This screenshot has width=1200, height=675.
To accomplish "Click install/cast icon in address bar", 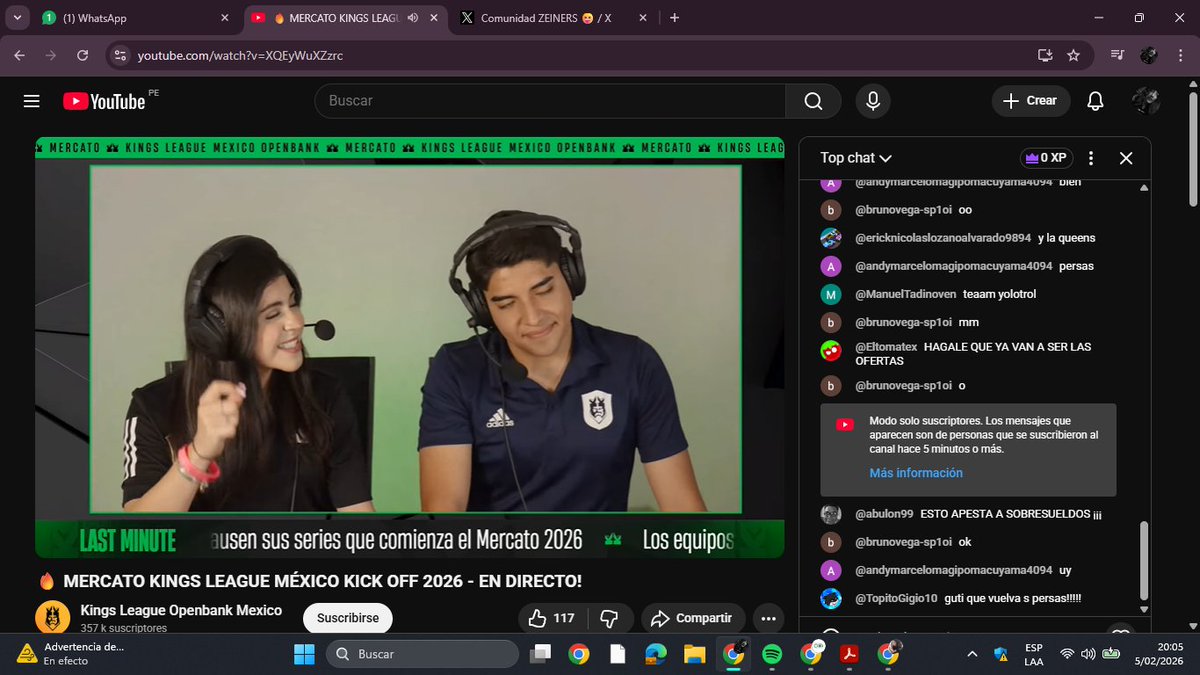I will 1045,56.
